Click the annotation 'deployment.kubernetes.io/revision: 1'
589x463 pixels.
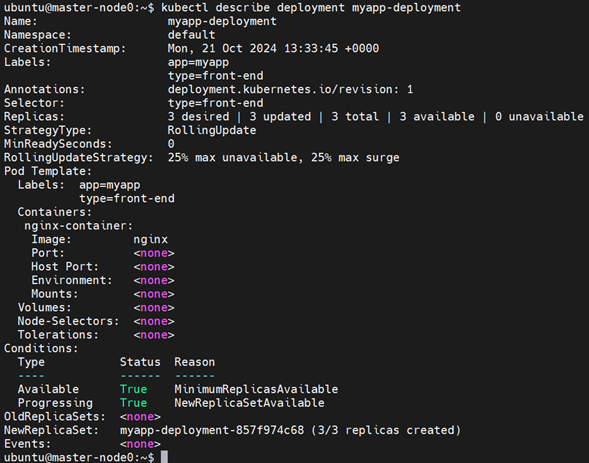290,89
